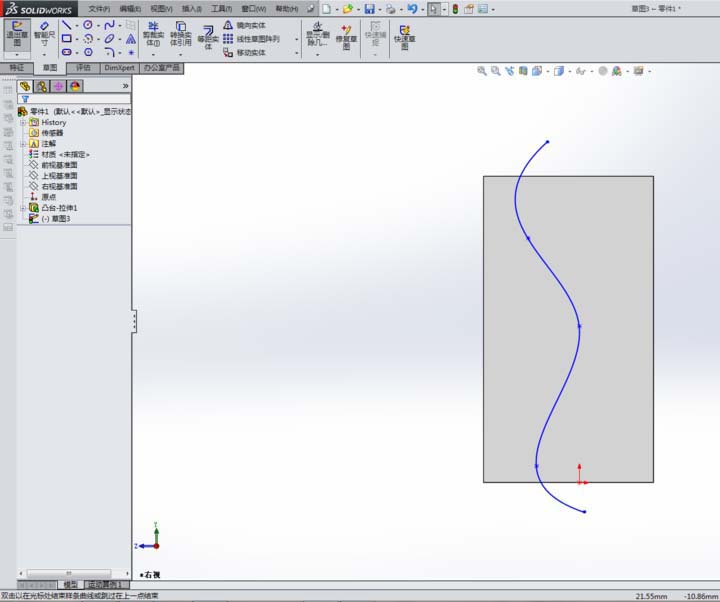Switch to the 特征 (Features) tab
The width and height of the screenshot is (720, 602).
17,68
